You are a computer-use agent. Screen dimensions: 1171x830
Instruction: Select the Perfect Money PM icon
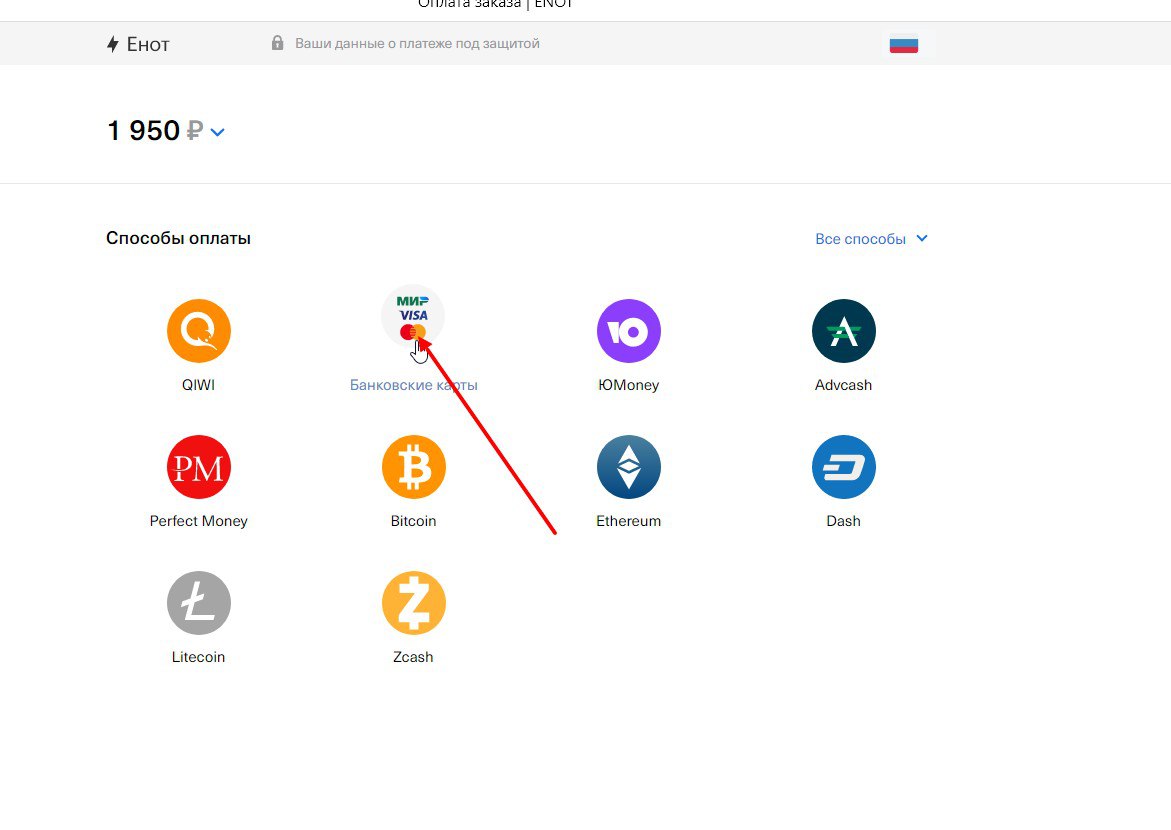click(199, 467)
